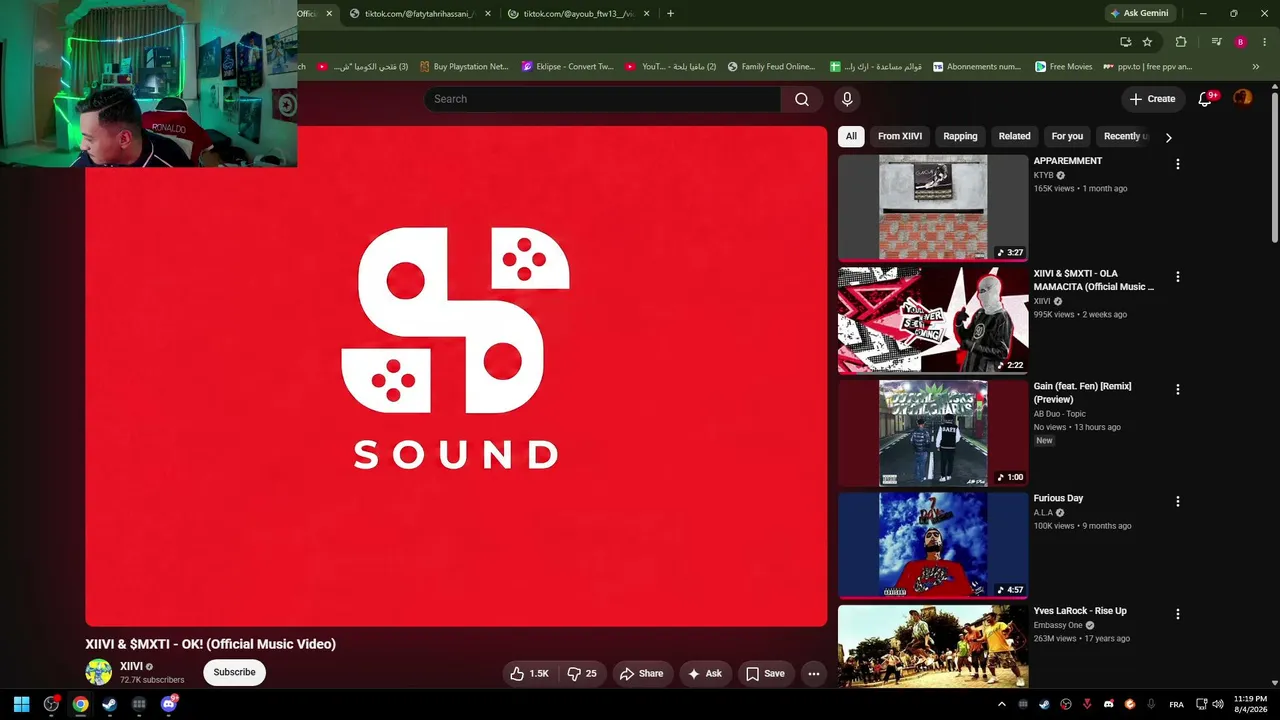Save the video to a playlist

click(x=765, y=674)
